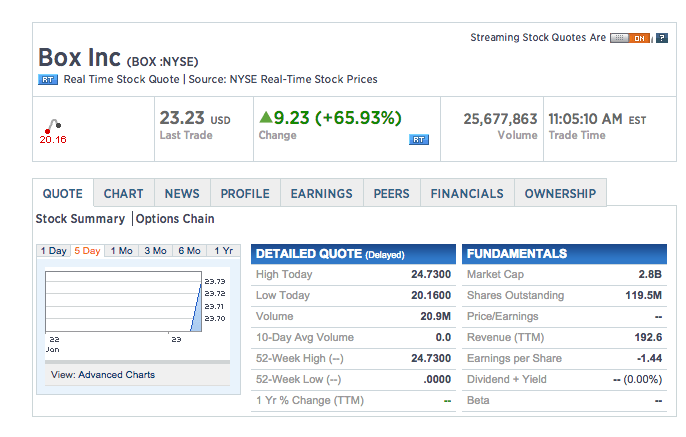Open the mini sparkline showing 20.16
This screenshot has width=686, height=437.
pos(53,132)
